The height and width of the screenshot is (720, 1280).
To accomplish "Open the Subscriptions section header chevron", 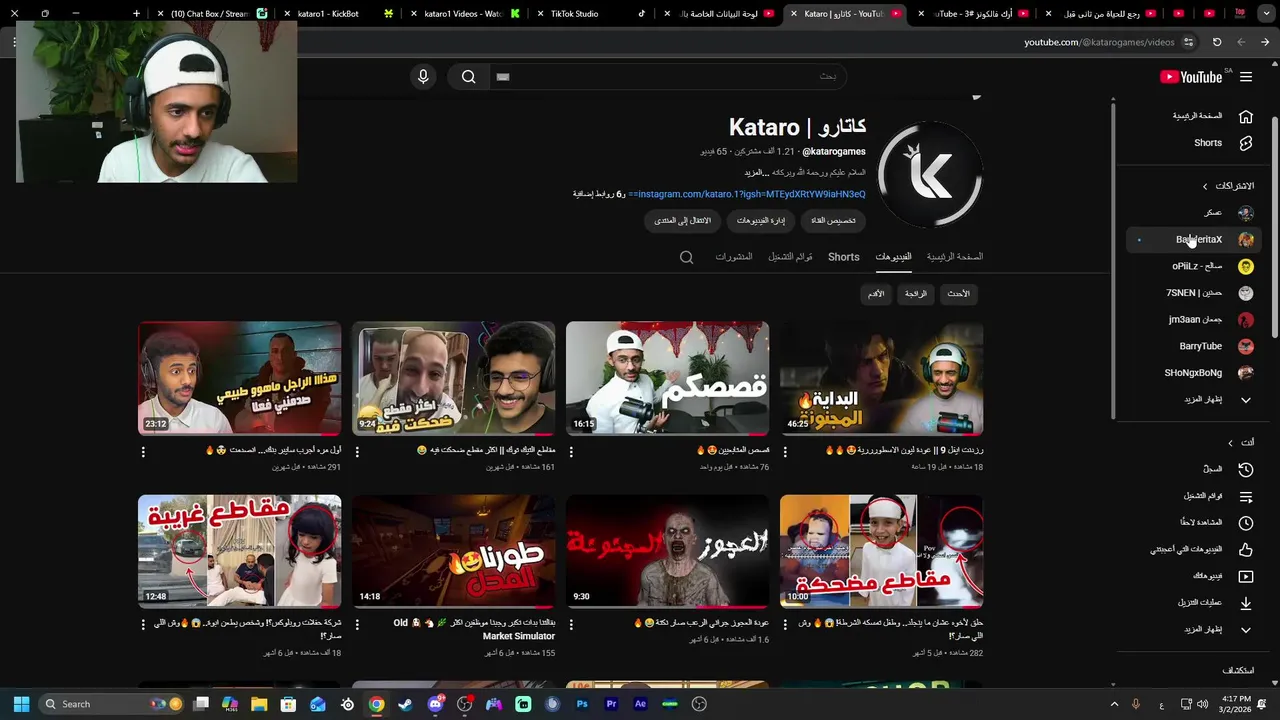I will tap(1205, 186).
